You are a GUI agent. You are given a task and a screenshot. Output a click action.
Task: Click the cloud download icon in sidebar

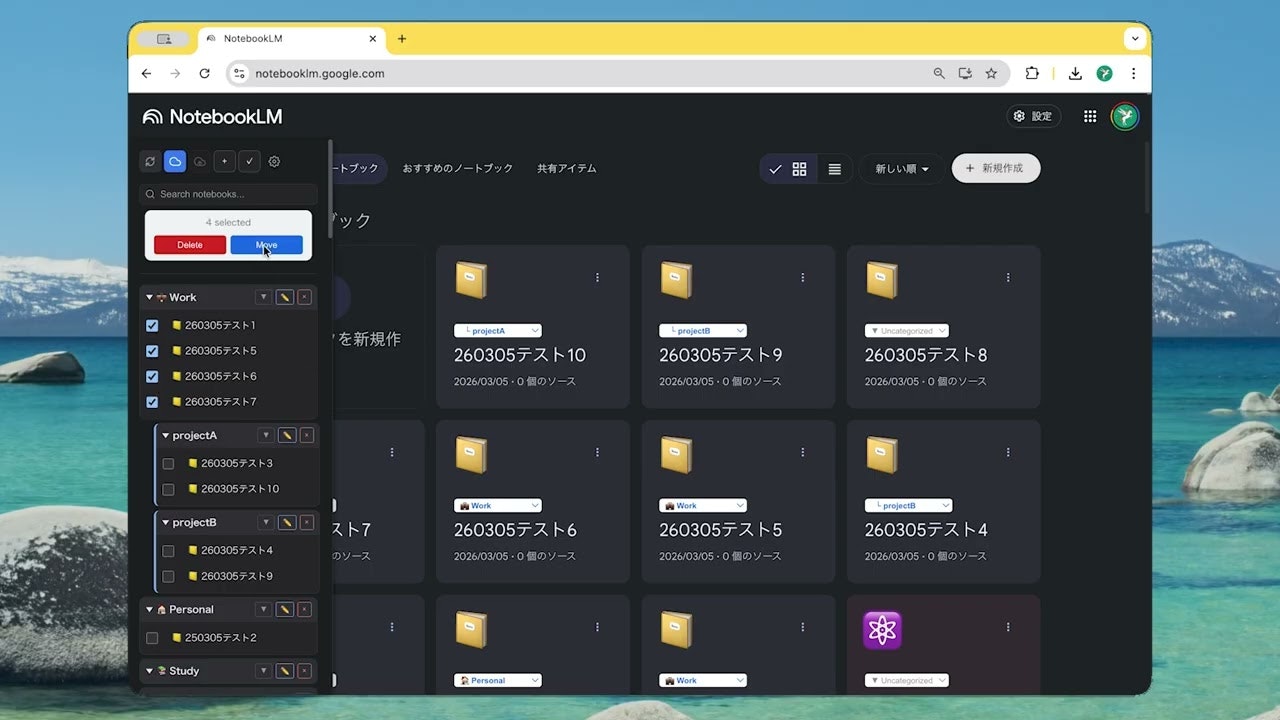(x=200, y=161)
